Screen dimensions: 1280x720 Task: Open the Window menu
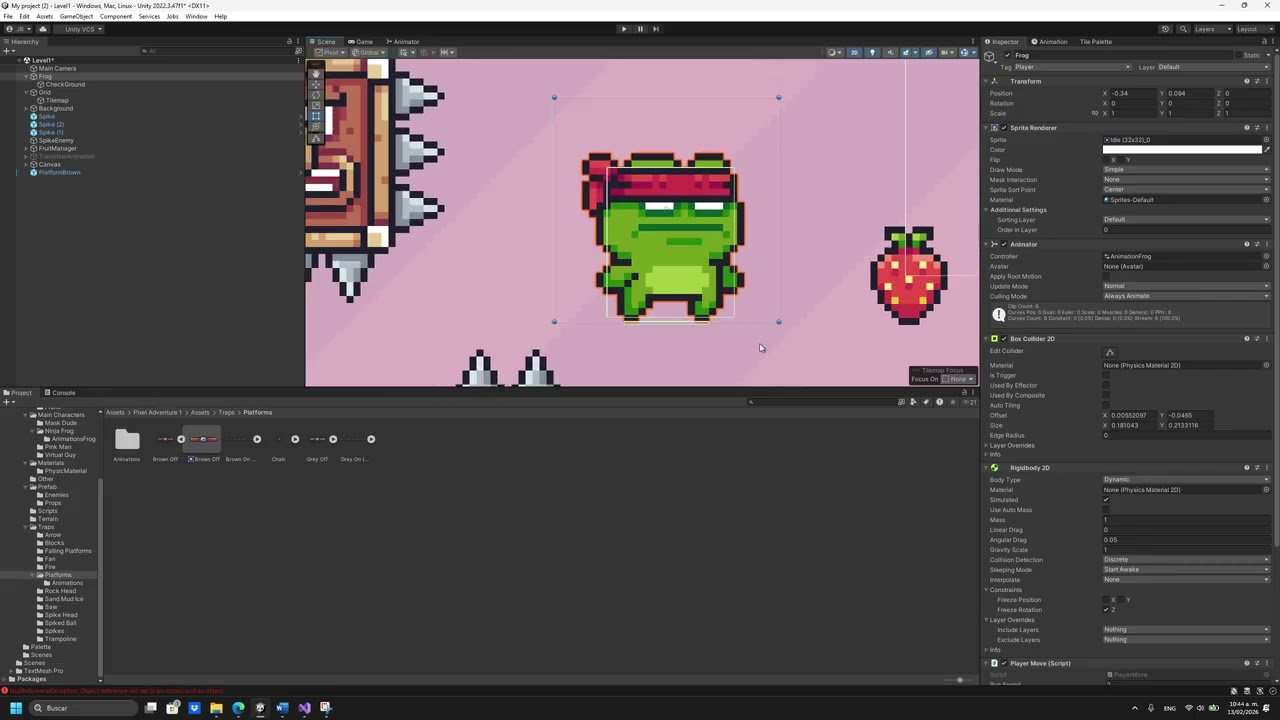[x=196, y=16]
